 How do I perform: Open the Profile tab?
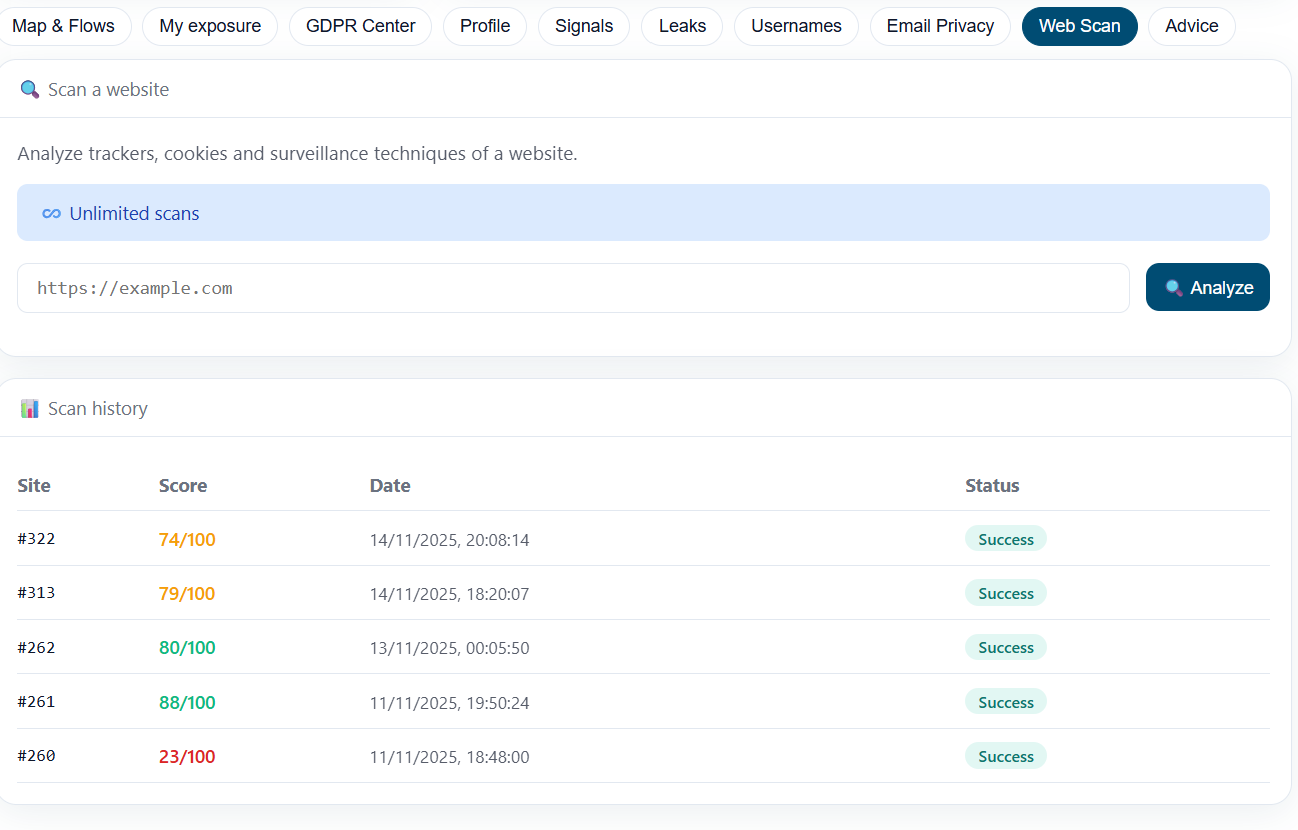click(485, 26)
